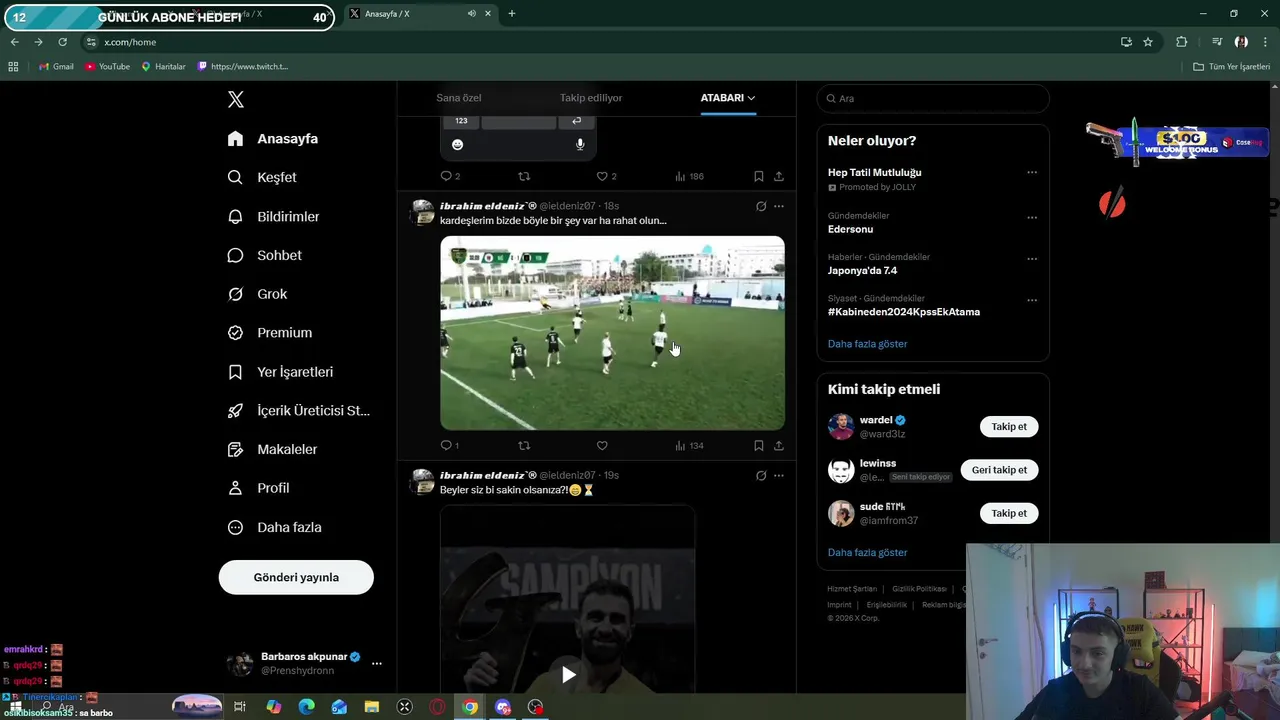Open more options on 'kardeşlerim bizde' post
Screen dimensions: 1280x720
[779, 206]
